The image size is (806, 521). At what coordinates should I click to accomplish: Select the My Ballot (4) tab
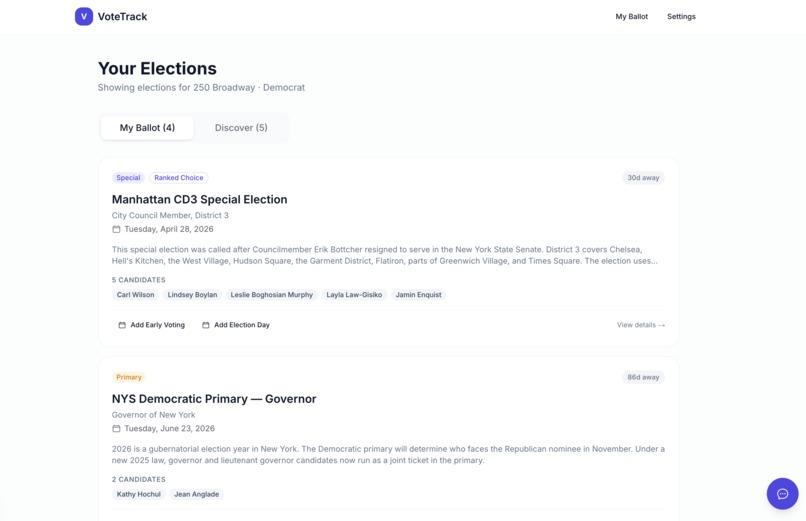click(147, 128)
